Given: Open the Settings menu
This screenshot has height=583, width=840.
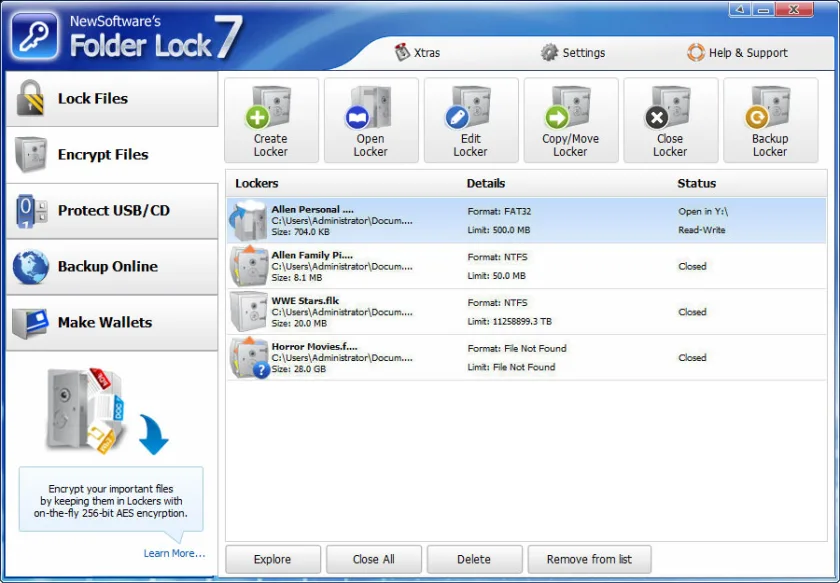Looking at the screenshot, I should click(573, 53).
